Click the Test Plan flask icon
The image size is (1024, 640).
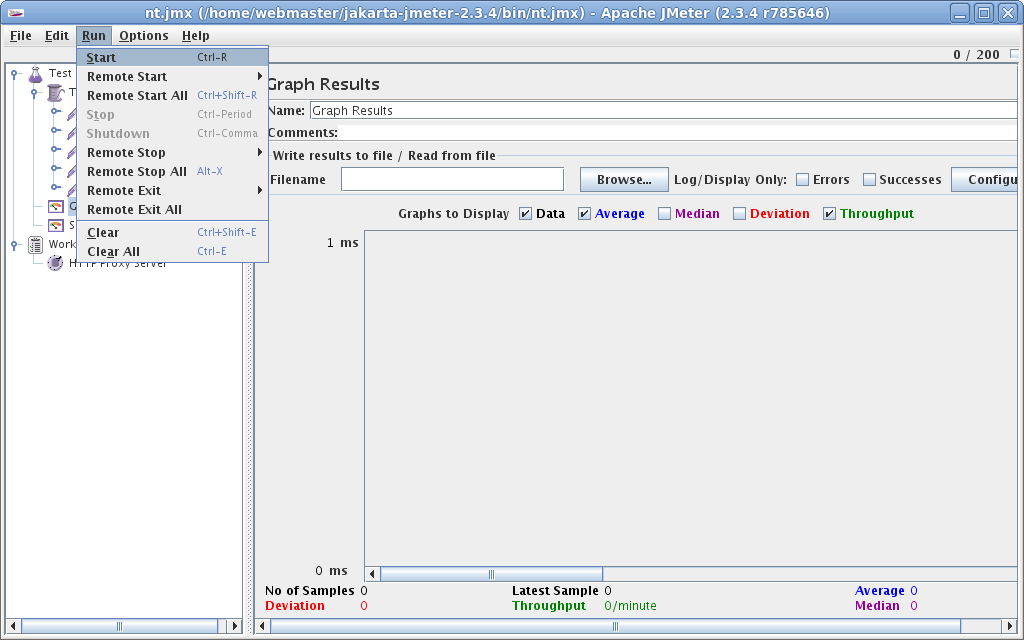(36, 74)
